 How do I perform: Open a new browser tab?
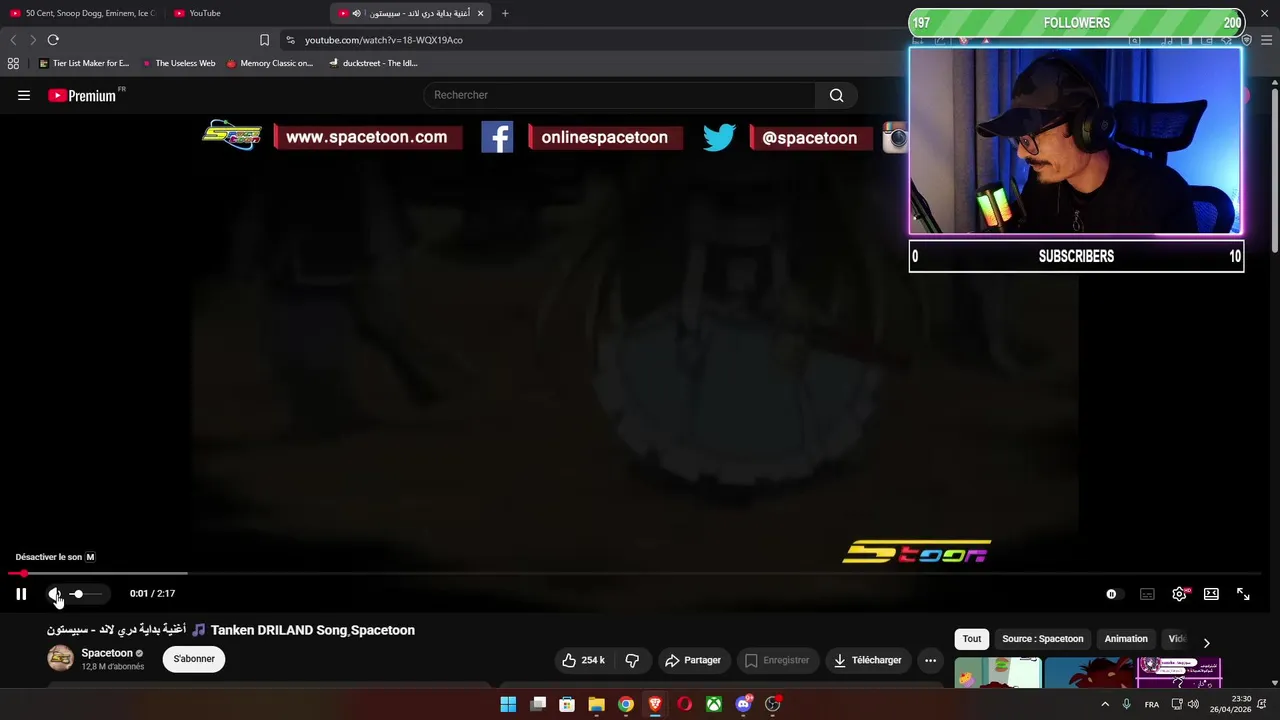505,13
